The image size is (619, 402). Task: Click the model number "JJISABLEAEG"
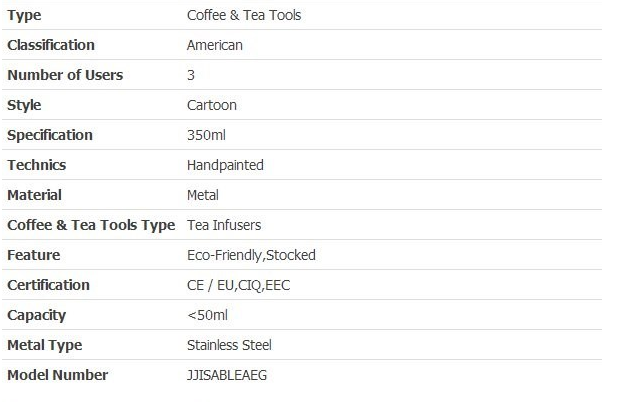(227, 375)
